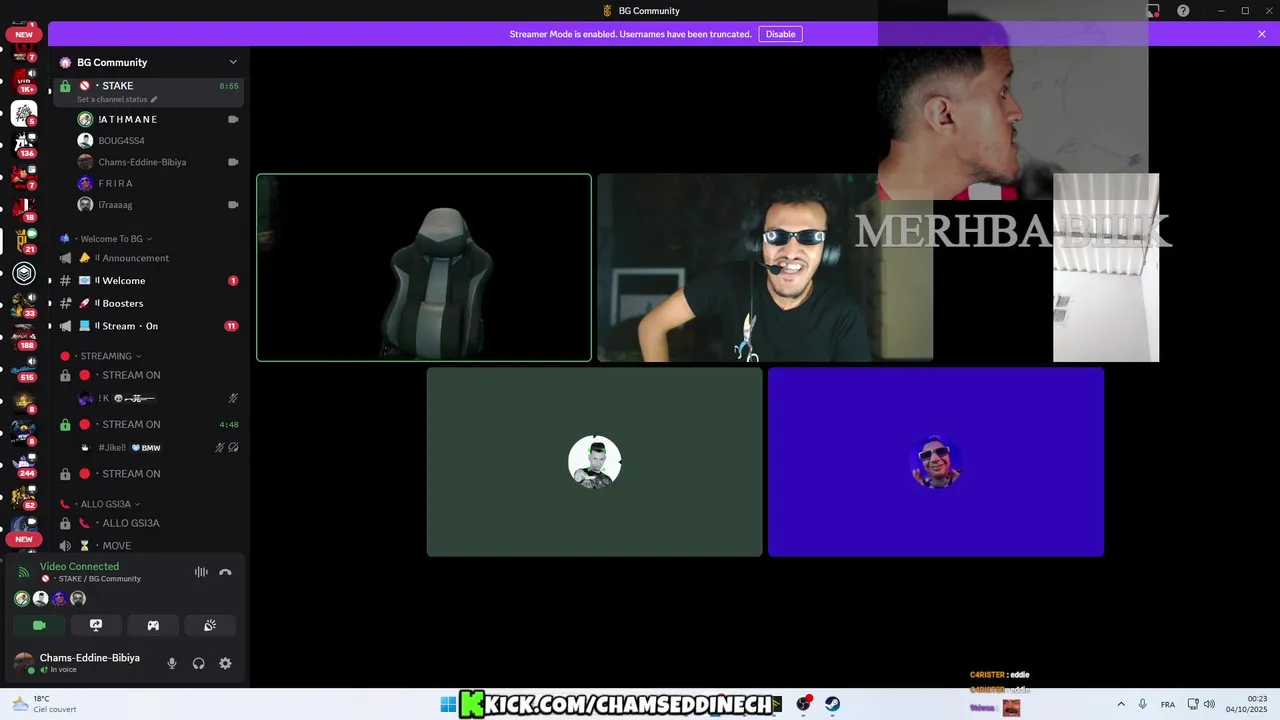The width and height of the screenshot is (1280, 720).
Task: Open the activities game controller button
Action: tap(153, 625)
